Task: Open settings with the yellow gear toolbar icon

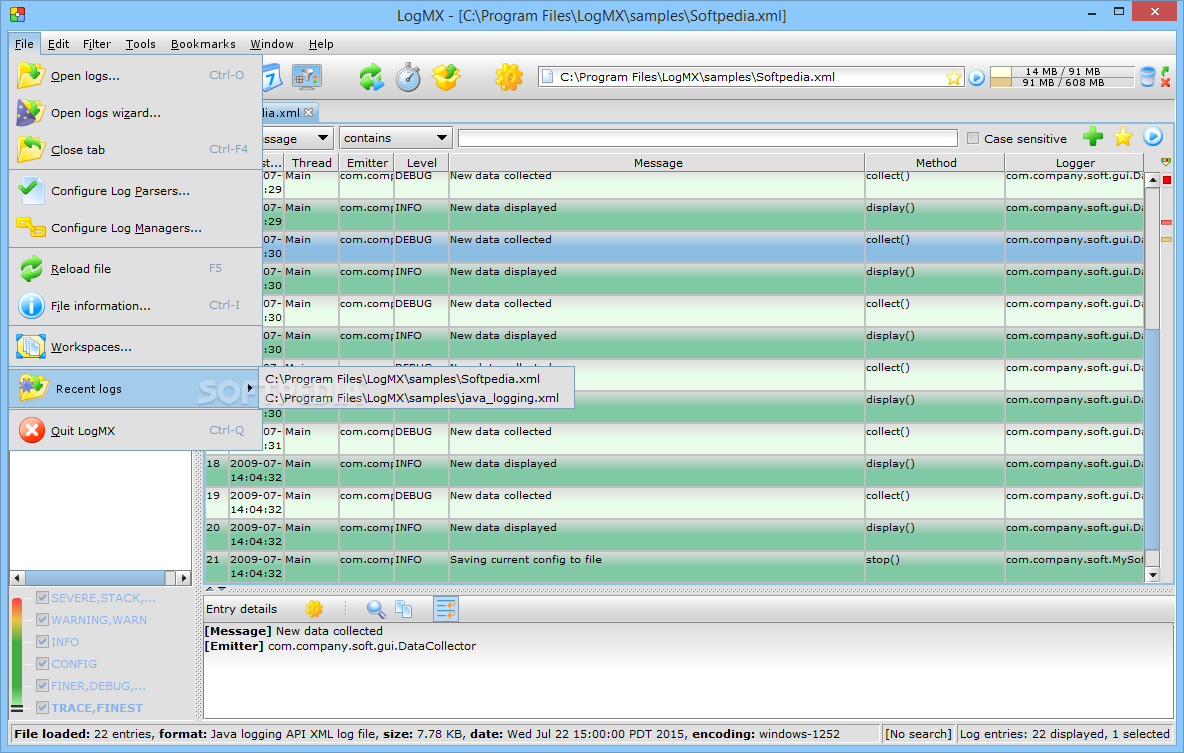Action: point(509,77)
